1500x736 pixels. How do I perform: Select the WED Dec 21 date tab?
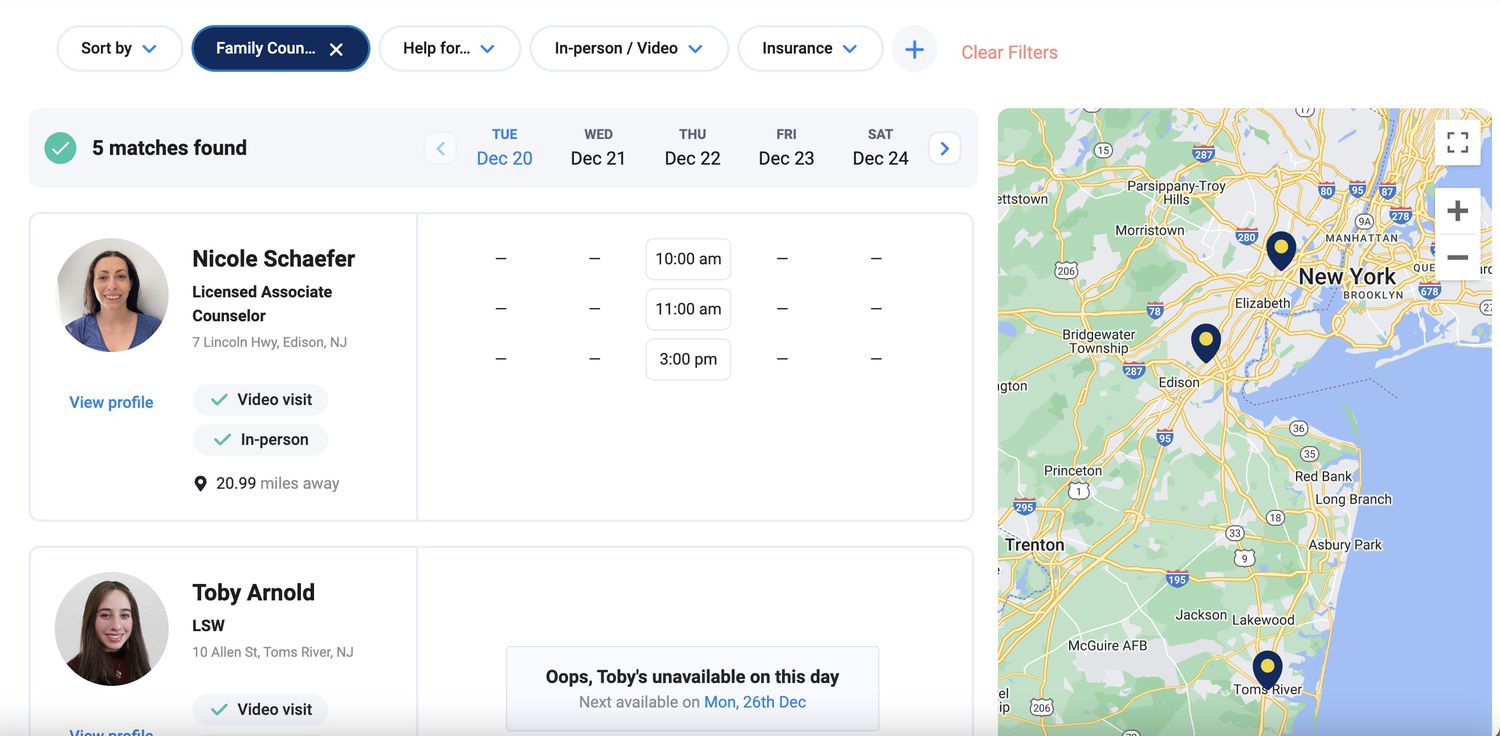pos(598,147)
